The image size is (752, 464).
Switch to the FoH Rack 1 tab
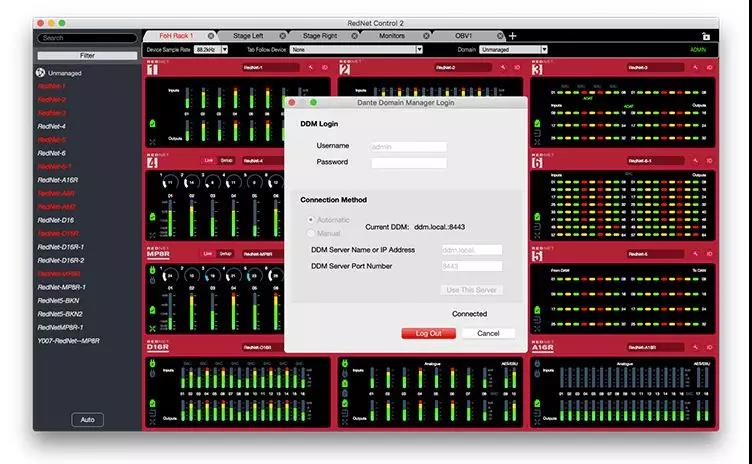point(176,36)
